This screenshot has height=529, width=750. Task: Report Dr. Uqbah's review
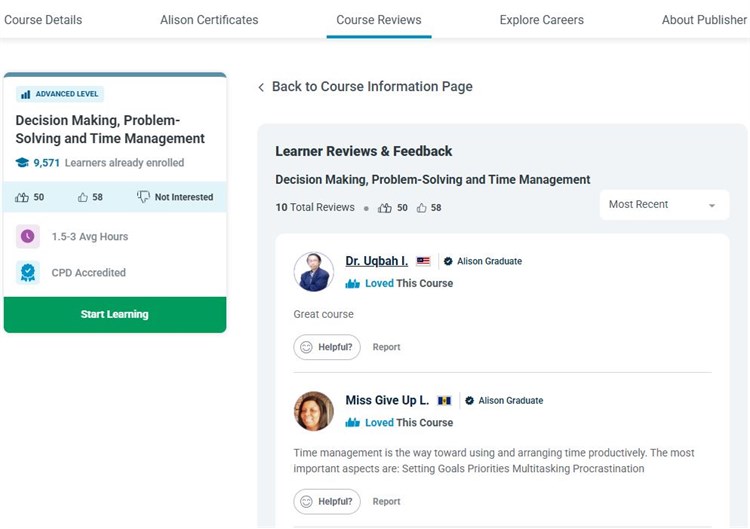pos(386,347)
